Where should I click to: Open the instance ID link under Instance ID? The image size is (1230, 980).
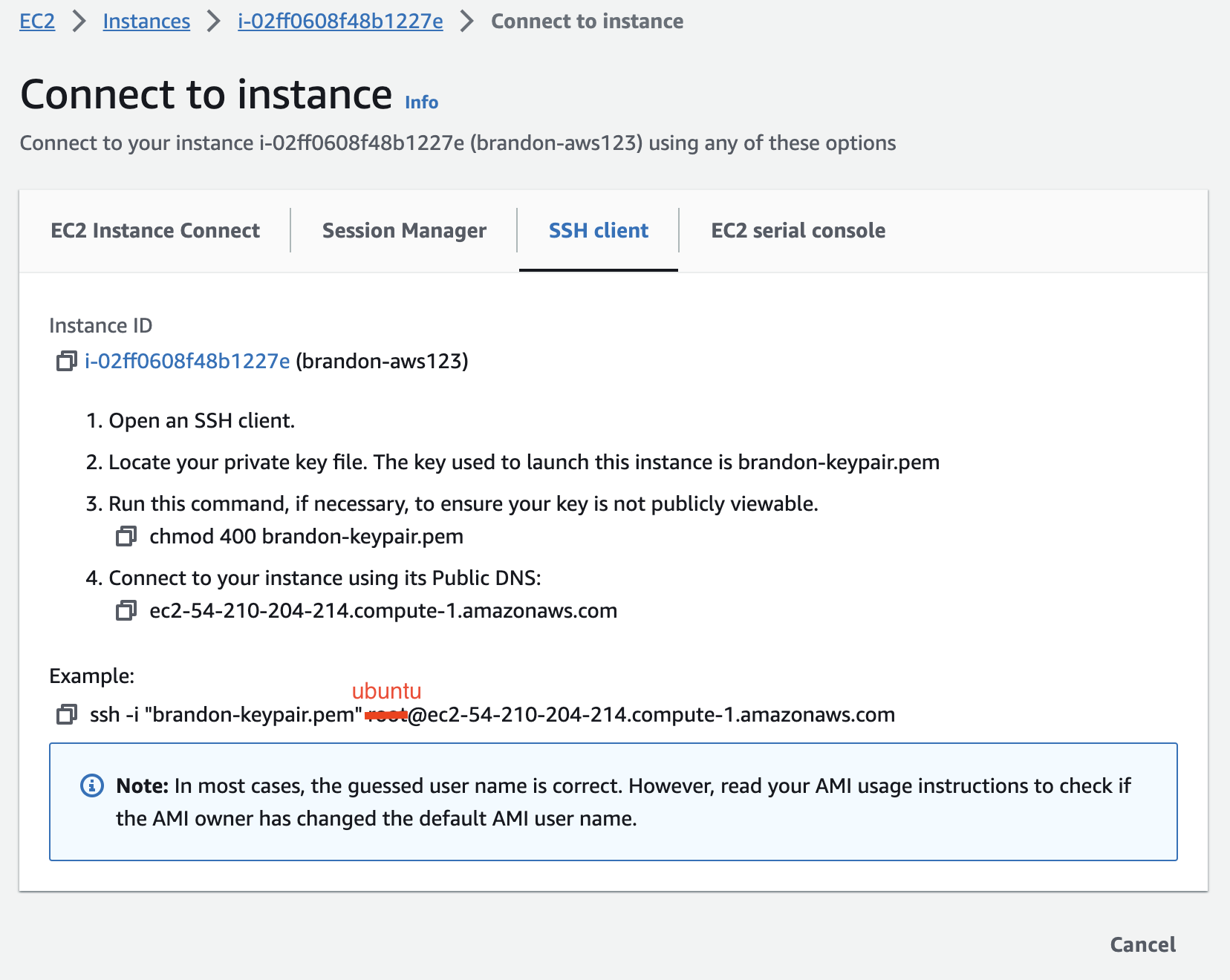pyautogui.click(x=187, y=362)
